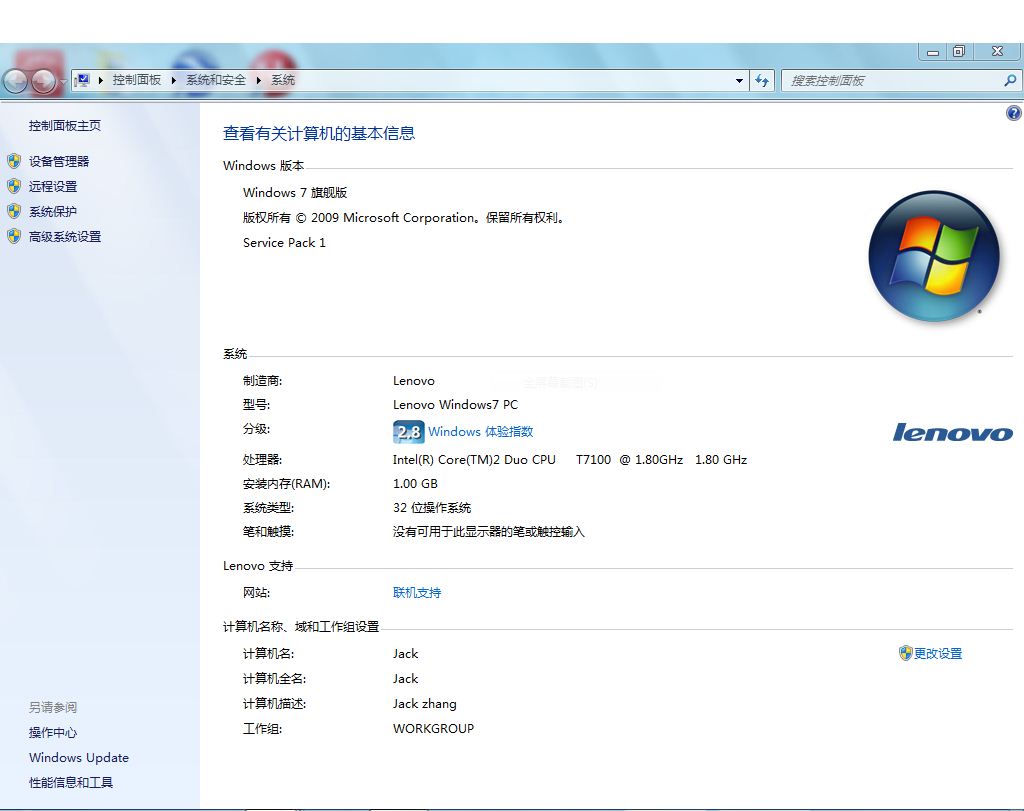Click the search magnifier icon
This screenshot has height=811, width=1024.
(1010, 80)
